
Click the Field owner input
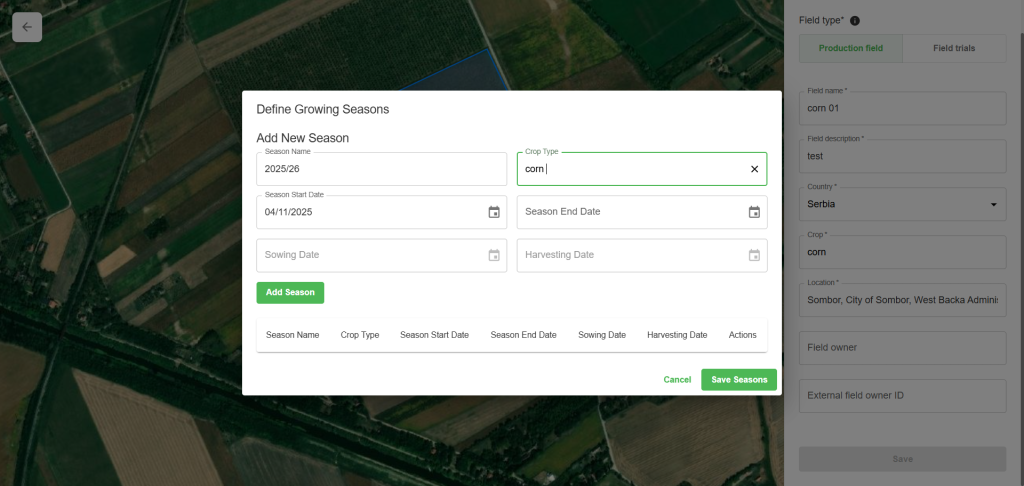[x=901, y=348]
